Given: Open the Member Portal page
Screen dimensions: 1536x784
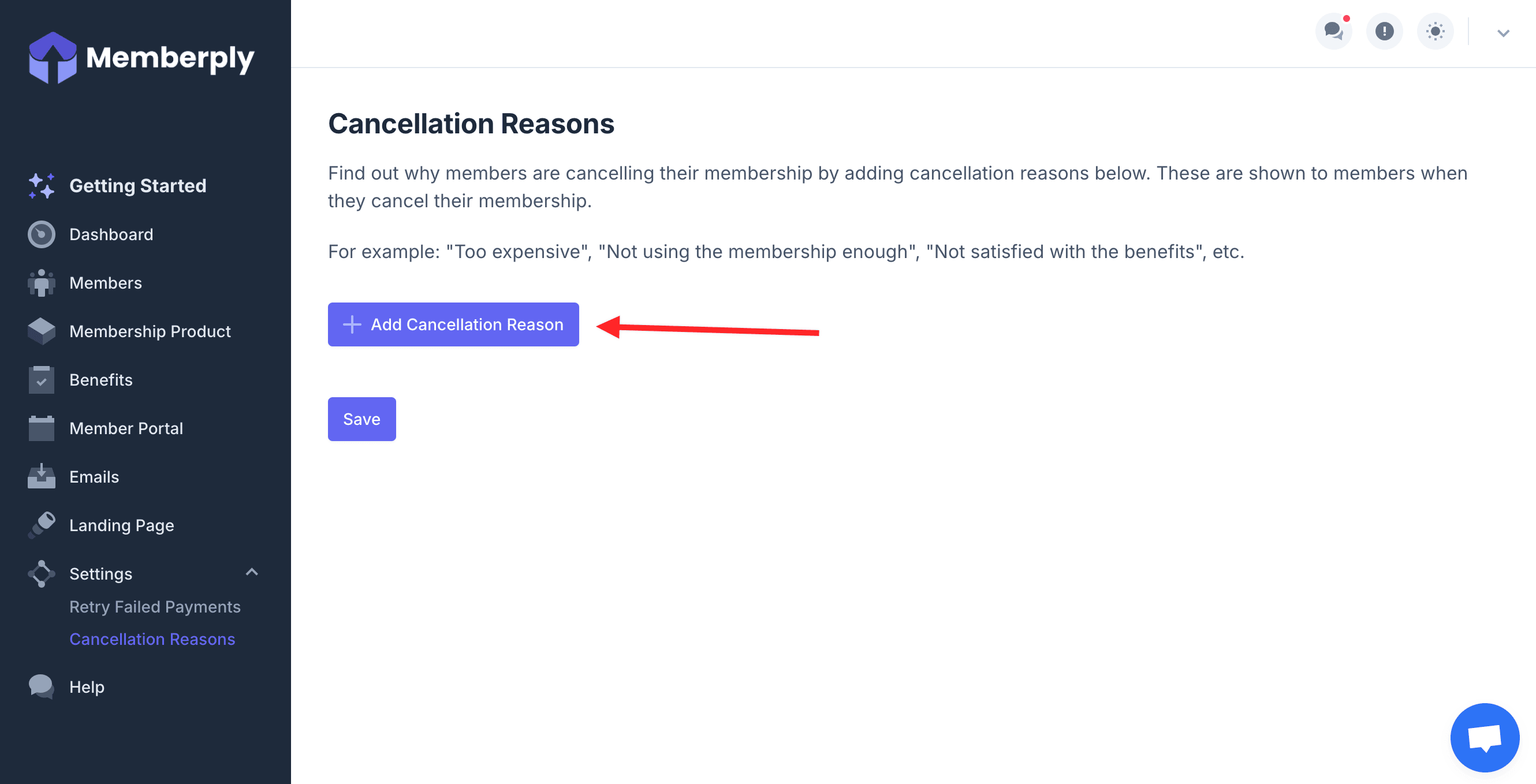Looking at the screenshot, I should click(126, 429).
